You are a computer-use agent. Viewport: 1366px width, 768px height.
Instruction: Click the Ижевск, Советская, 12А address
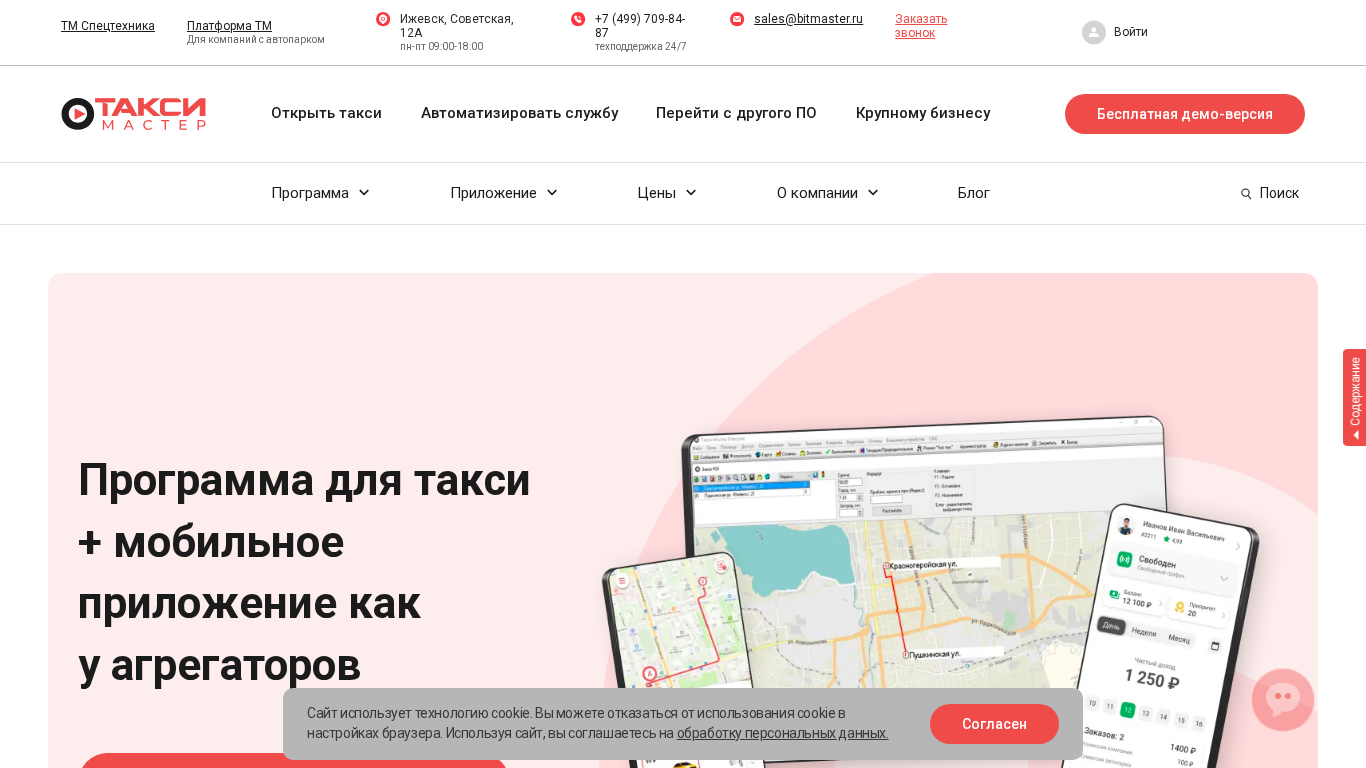coord(457,26)
